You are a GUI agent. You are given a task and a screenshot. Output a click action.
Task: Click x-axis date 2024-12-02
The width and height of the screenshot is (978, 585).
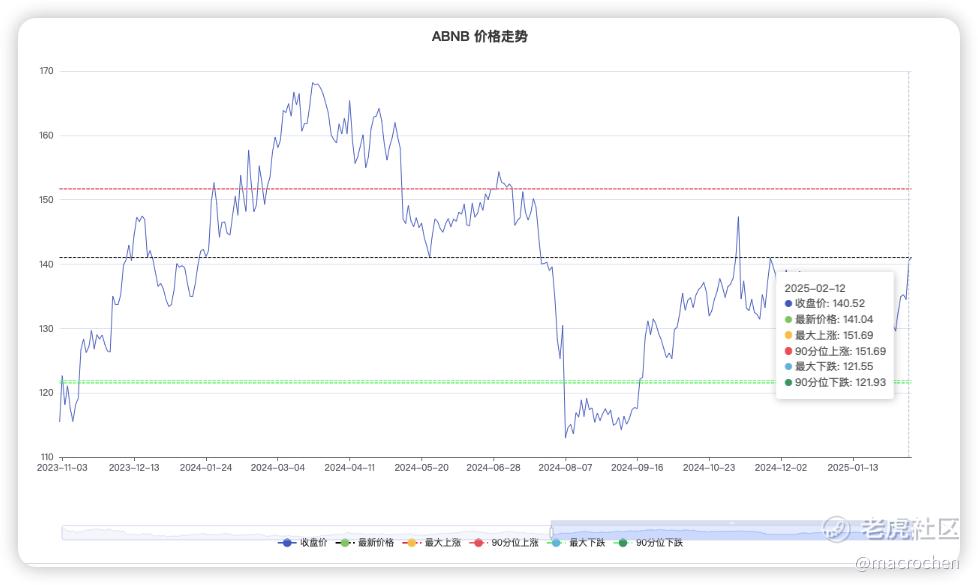[x=781, y=468]
